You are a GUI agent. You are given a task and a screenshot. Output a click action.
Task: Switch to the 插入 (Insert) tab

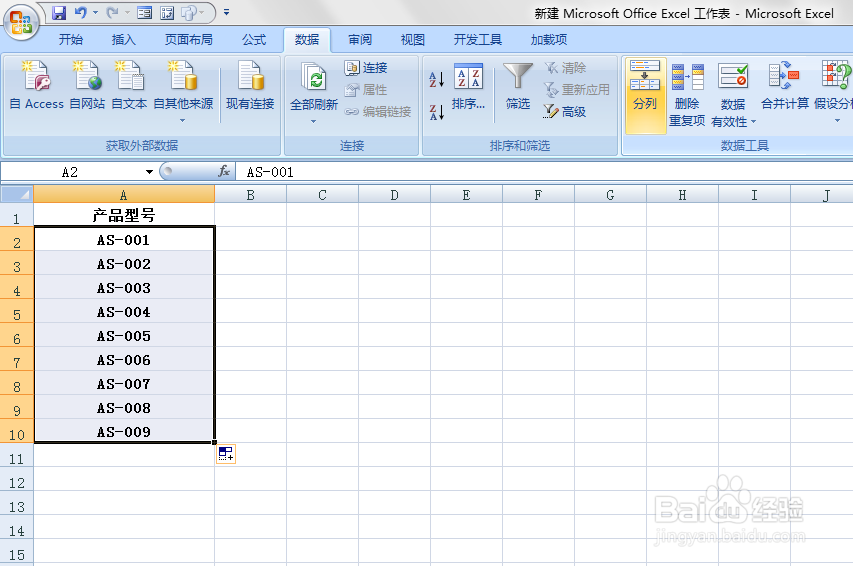[123, 40]
